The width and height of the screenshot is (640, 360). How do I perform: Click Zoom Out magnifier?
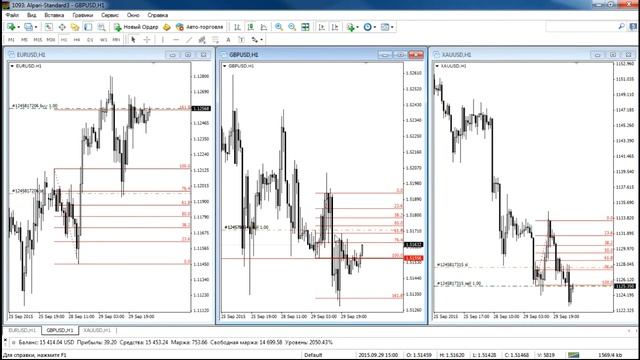[x=292, y=27]
